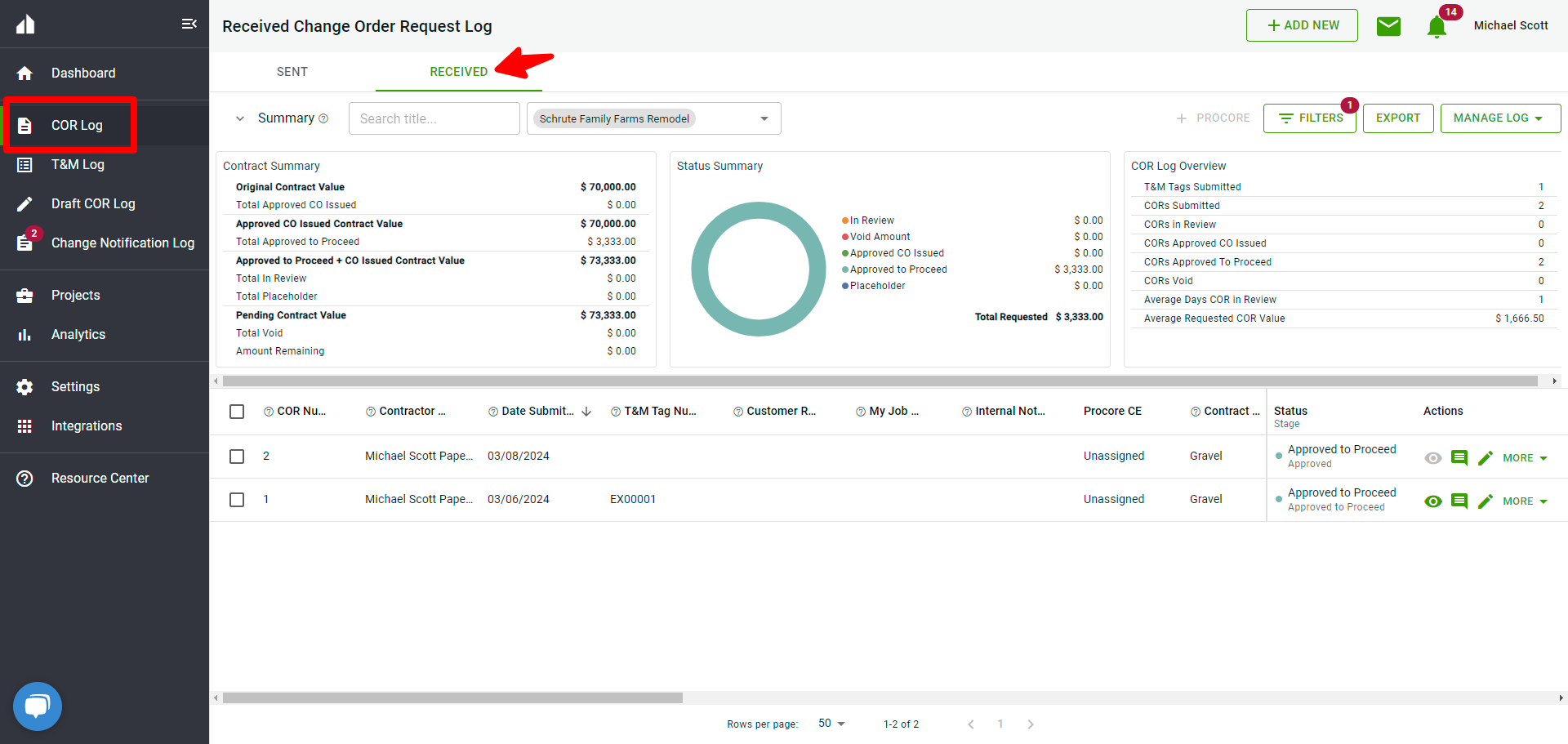Click help icon beside T&M Tag Number column
This screenshot has height=744, width=1568.
click(616, 412)
